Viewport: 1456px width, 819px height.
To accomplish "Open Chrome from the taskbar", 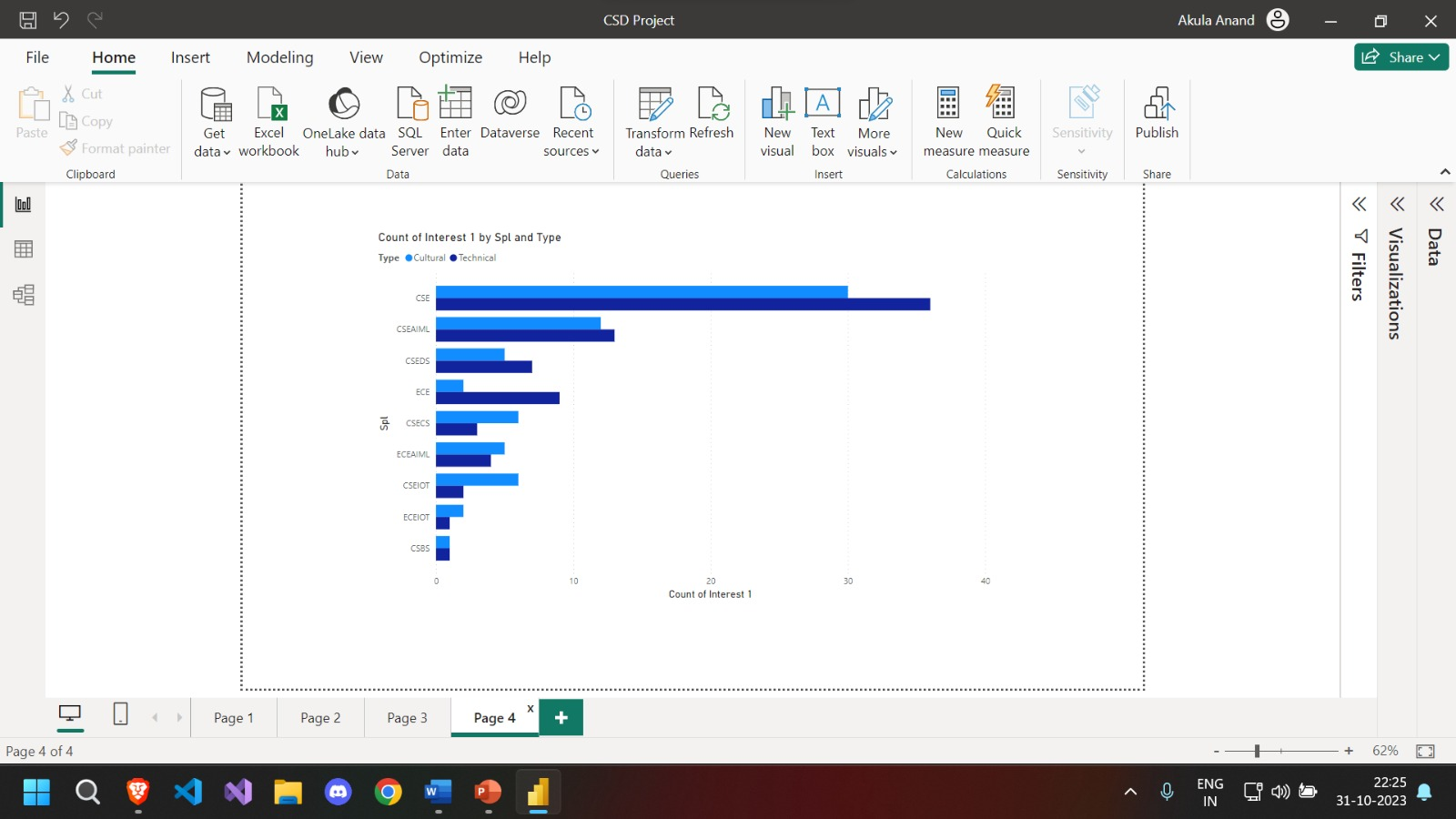I will tap(389, 793).
